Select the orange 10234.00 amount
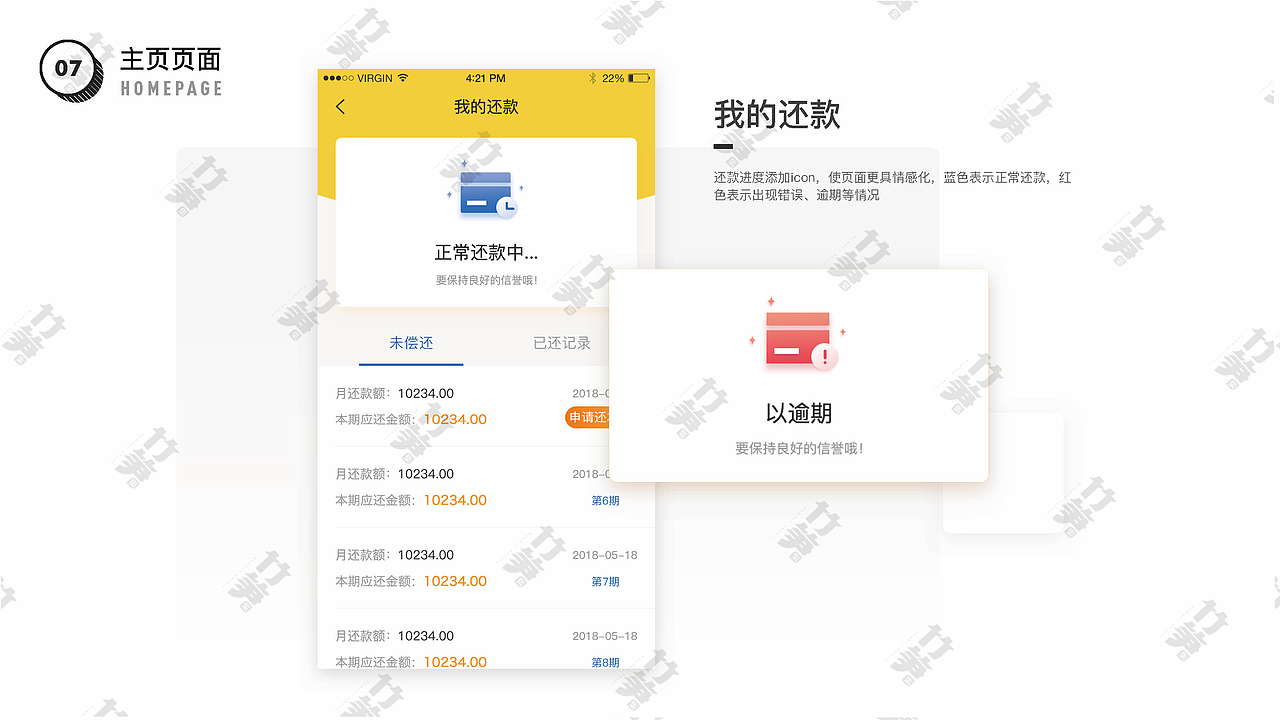 coord(454,419)
